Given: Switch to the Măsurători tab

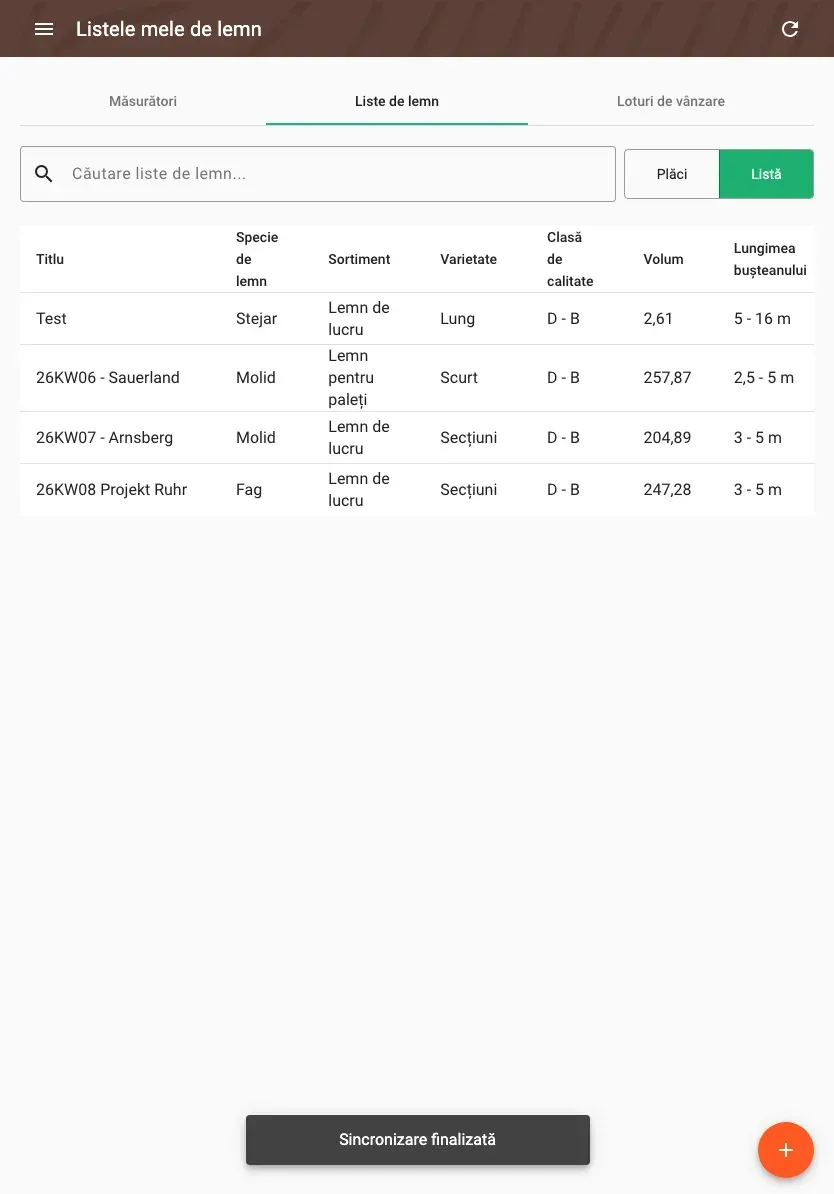Looking at the screenshot, I should (x=142, y=101).
